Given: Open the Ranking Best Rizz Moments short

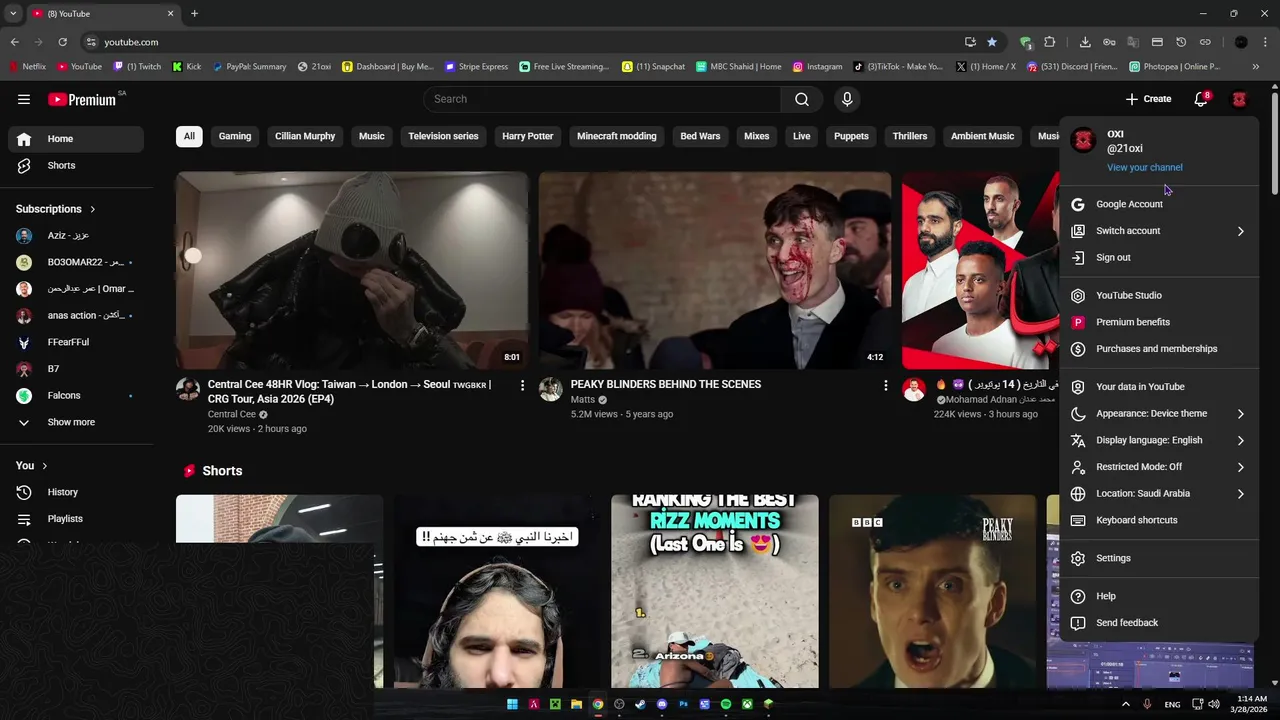Looking at the screenshot, I should 715,592.
